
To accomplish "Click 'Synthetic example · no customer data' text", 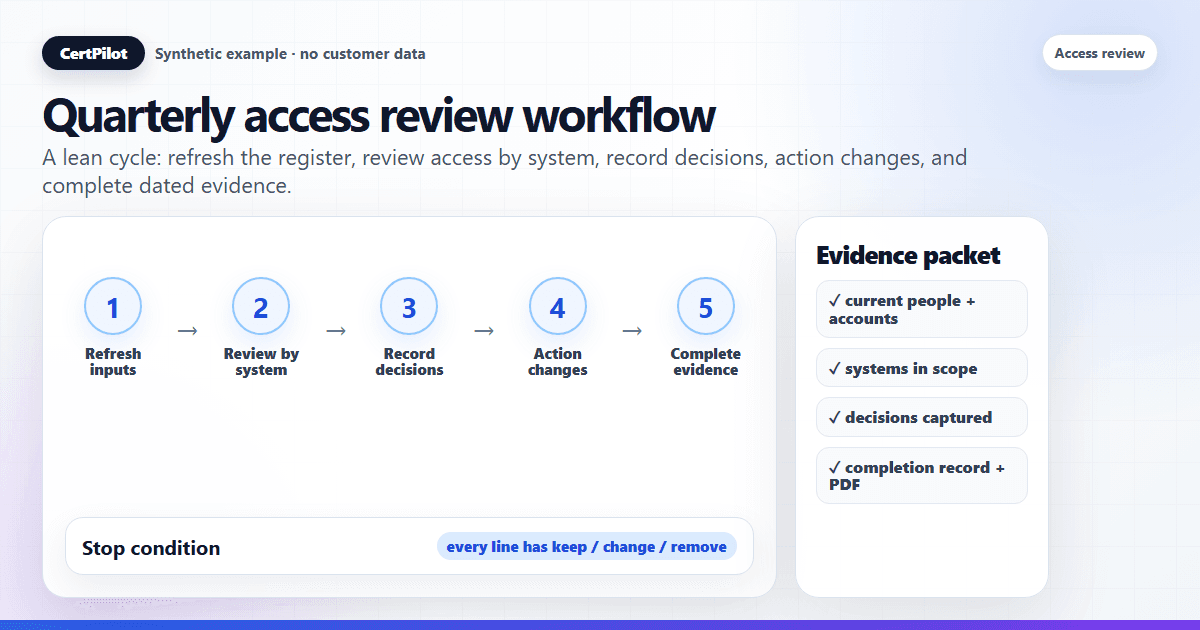I will [x=290, y=54].
